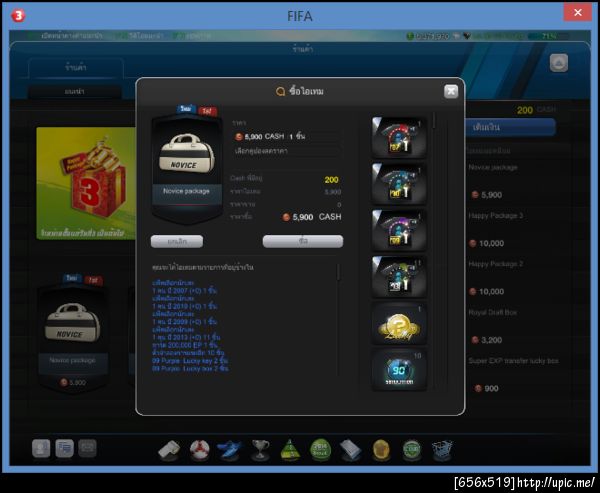This screenshot has height=493, width=600.
Task: Click the wide buy button in dialog
Action: (303, 242)
